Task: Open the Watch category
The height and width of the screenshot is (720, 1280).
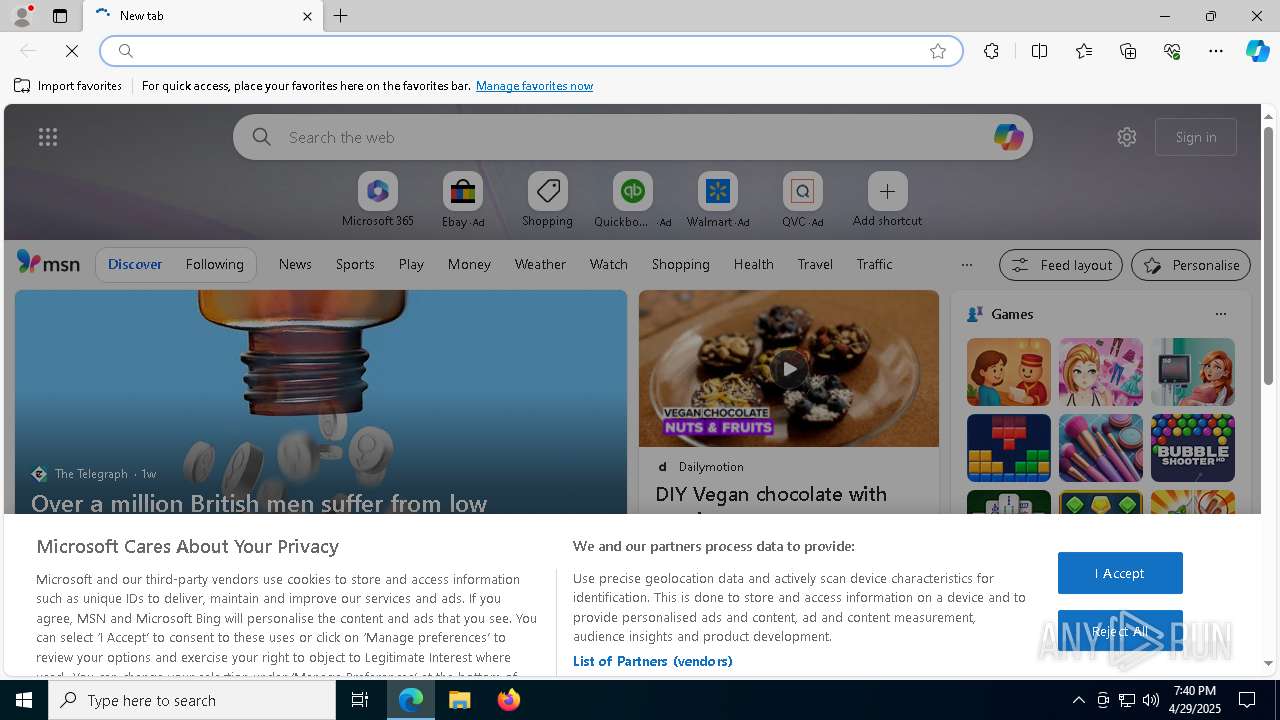Action: pyautogui.click(x=608, y=264)
